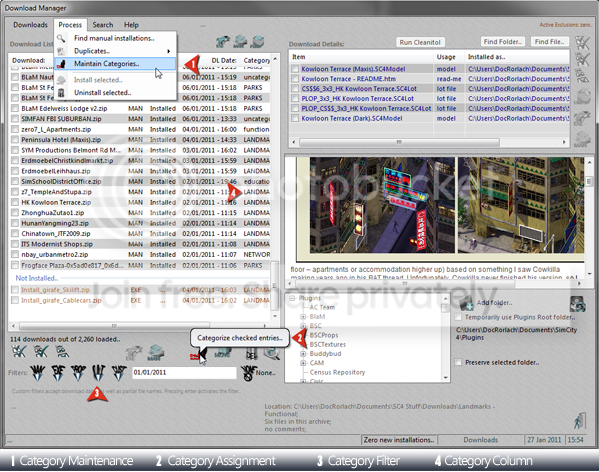Enable Preserve selected folder checkbox
Viewport: 599px width, 472px height.
pyautogui.click(x=458, y=362)
